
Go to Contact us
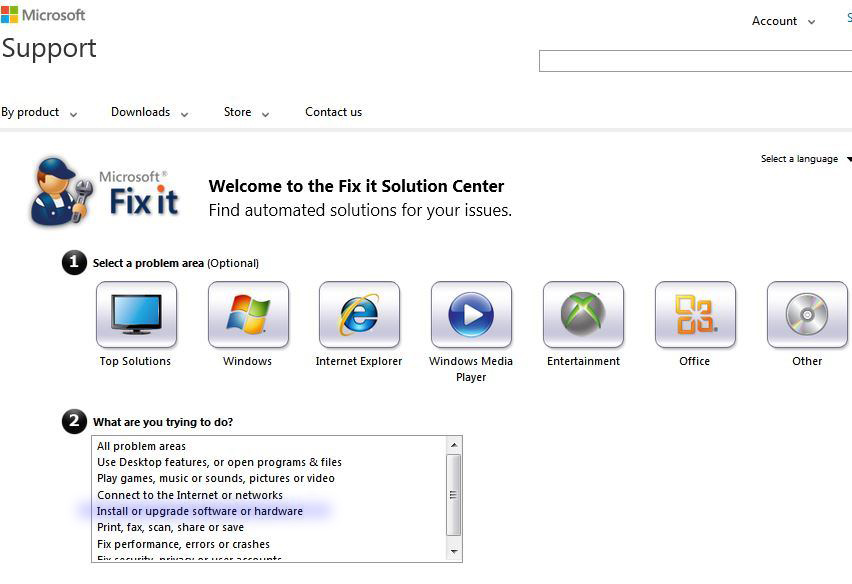tap(333, 112)
